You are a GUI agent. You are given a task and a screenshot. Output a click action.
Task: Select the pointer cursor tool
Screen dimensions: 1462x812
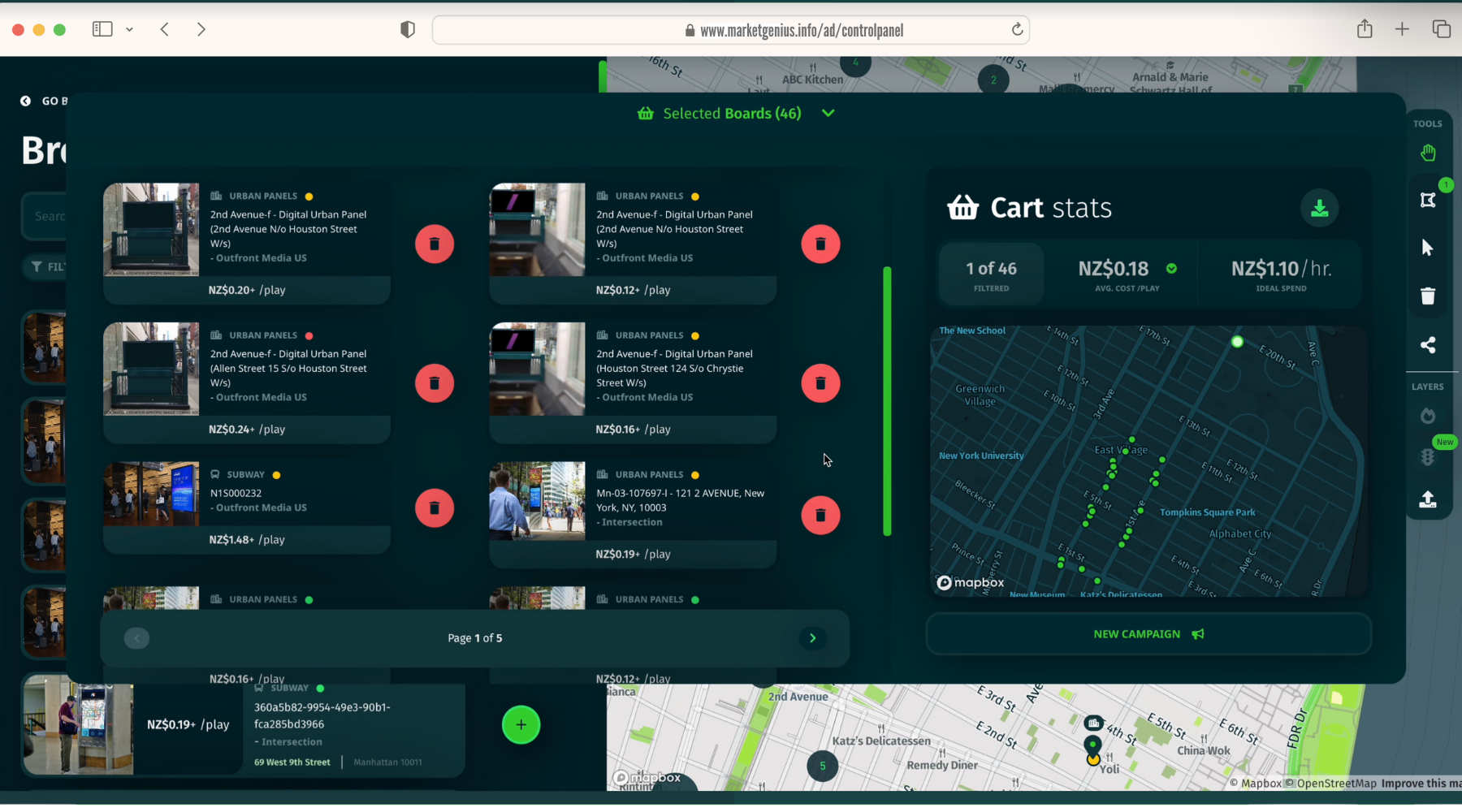point(1428,248)
